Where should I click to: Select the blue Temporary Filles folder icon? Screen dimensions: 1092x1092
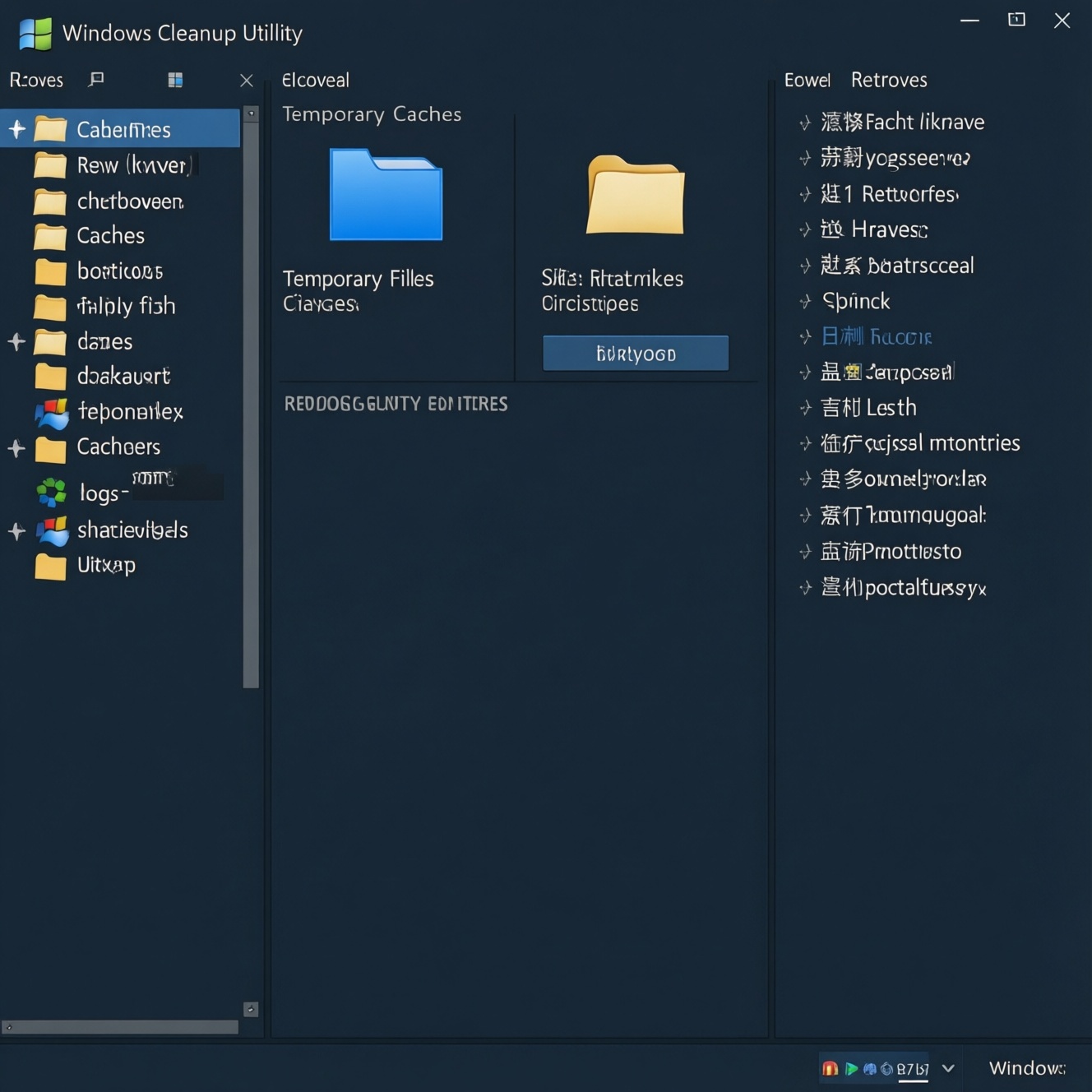click(386, 195)
